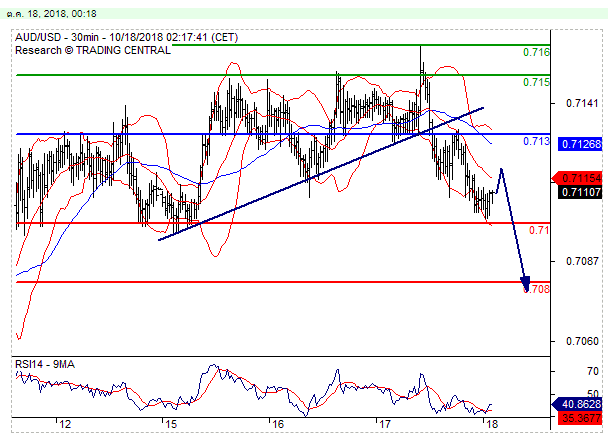Click the 0.7060 price axis value
The height and width of the screenshot is (439, 608).
[x=582, y=341]
